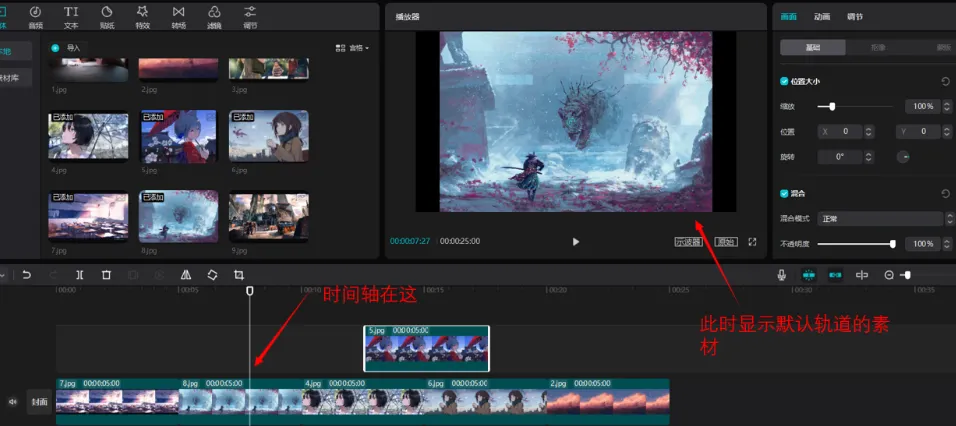Click the 旋转 rotation 0° field
956x426 pixels.
(840, 157)
